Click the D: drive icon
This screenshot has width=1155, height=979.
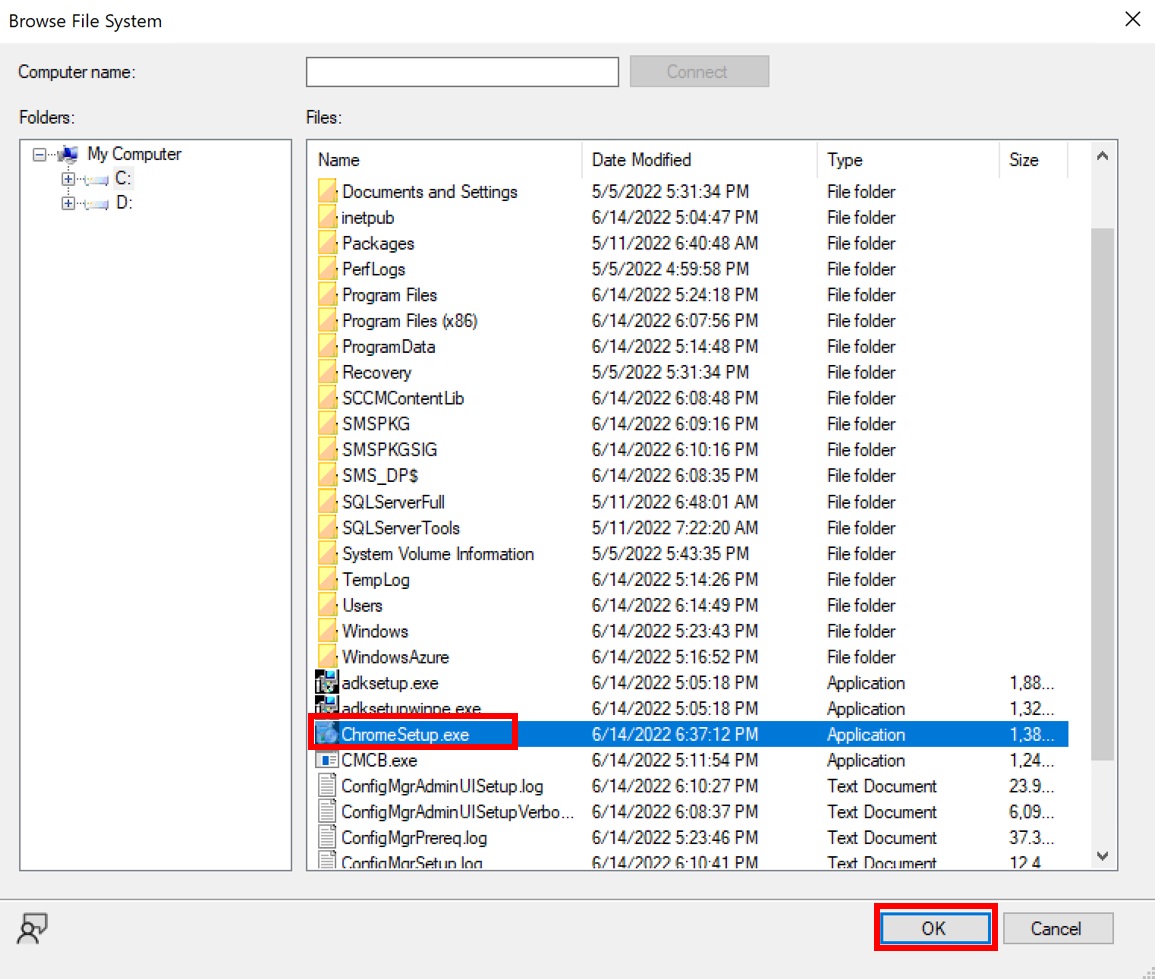pyautogui.click(x=96, y=203)
